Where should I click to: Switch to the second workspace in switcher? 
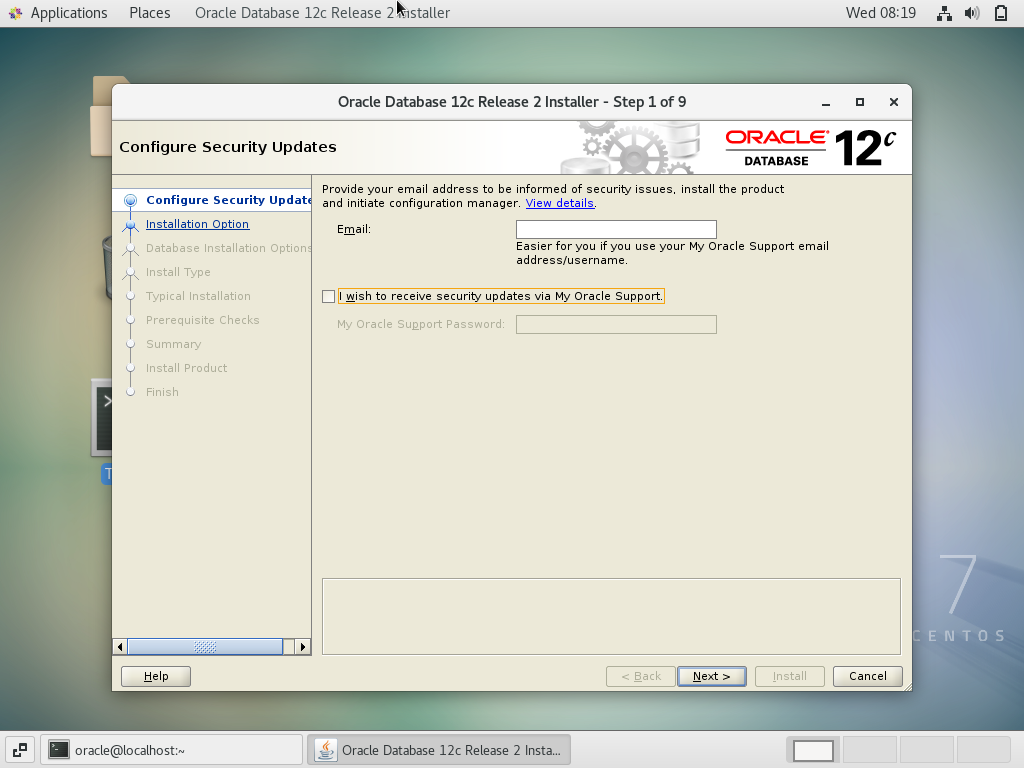870,750
